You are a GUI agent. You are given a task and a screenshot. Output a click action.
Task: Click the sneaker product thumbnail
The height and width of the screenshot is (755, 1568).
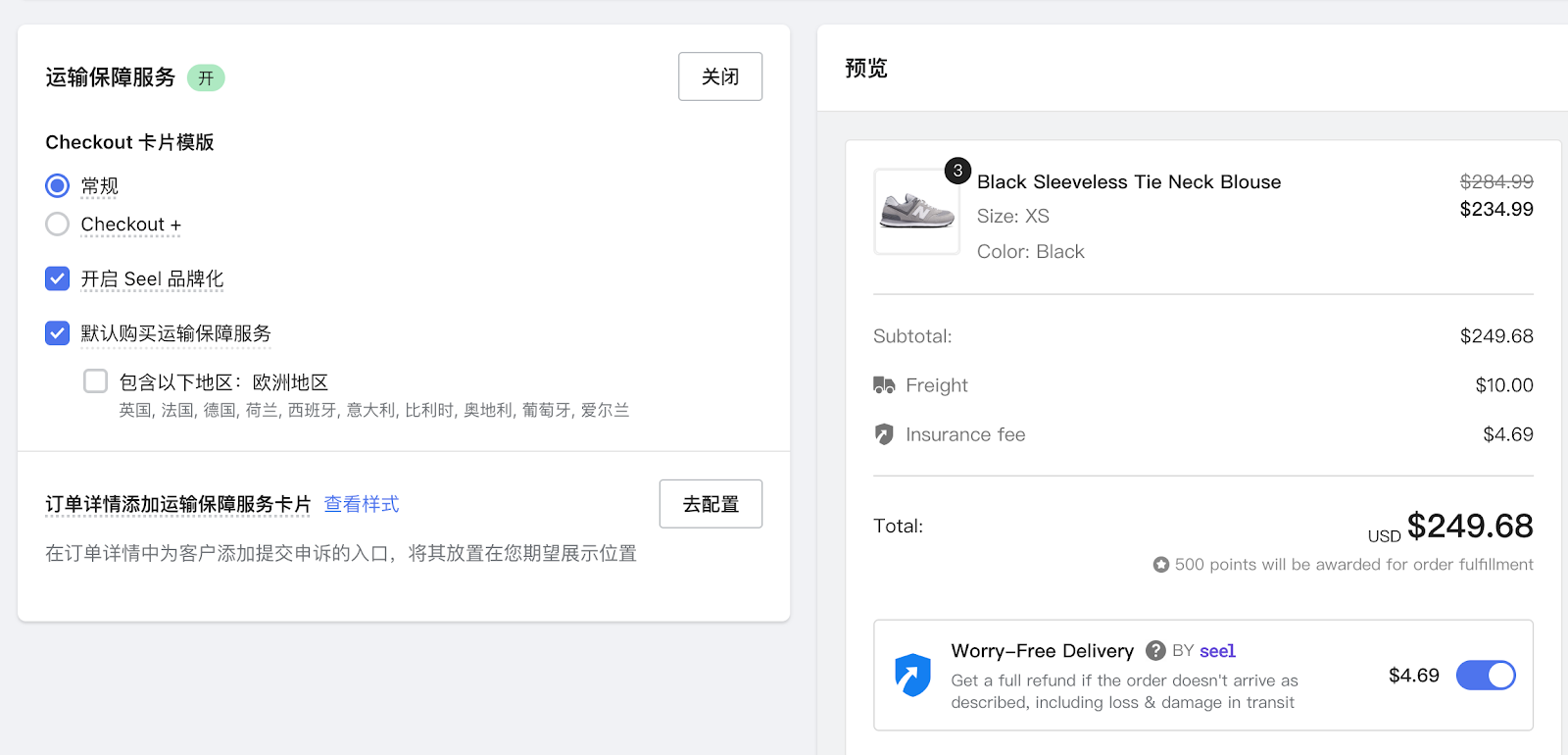(916, 212)
